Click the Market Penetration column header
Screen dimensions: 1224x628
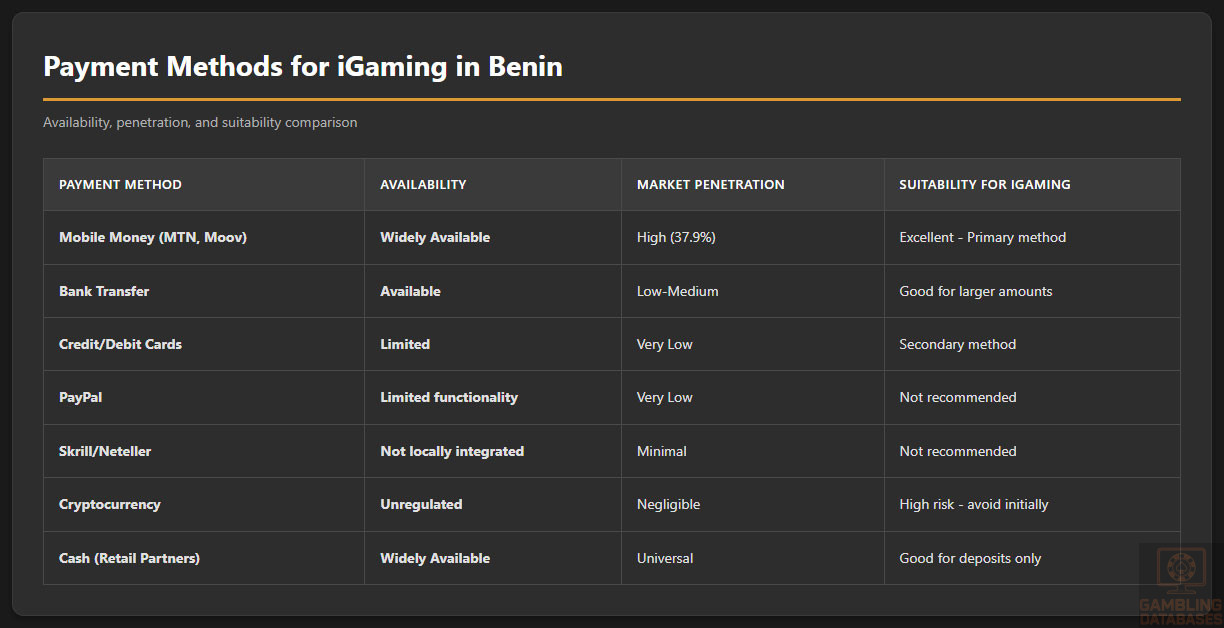pos(710,185)
